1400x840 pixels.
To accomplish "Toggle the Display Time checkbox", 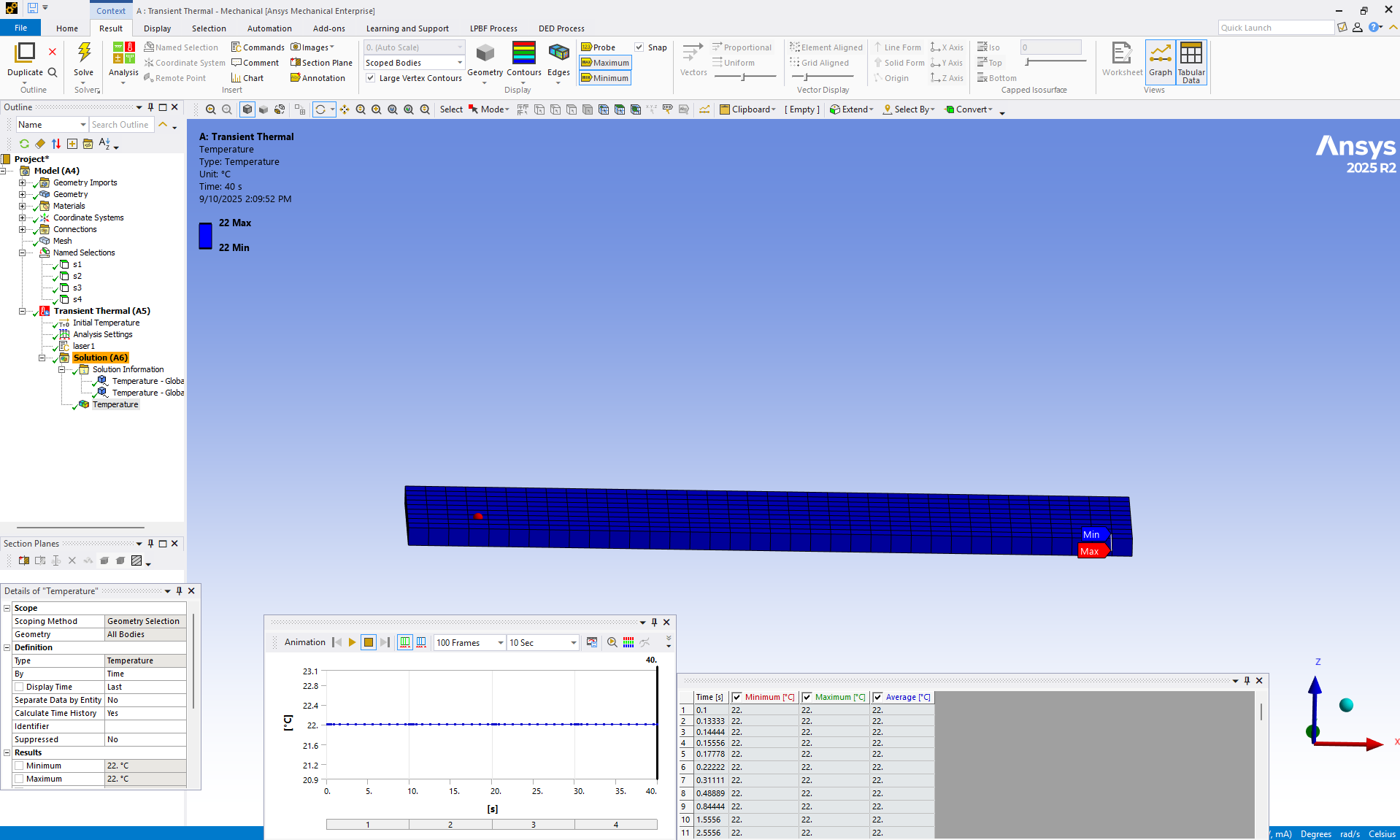I will (20, 687).
